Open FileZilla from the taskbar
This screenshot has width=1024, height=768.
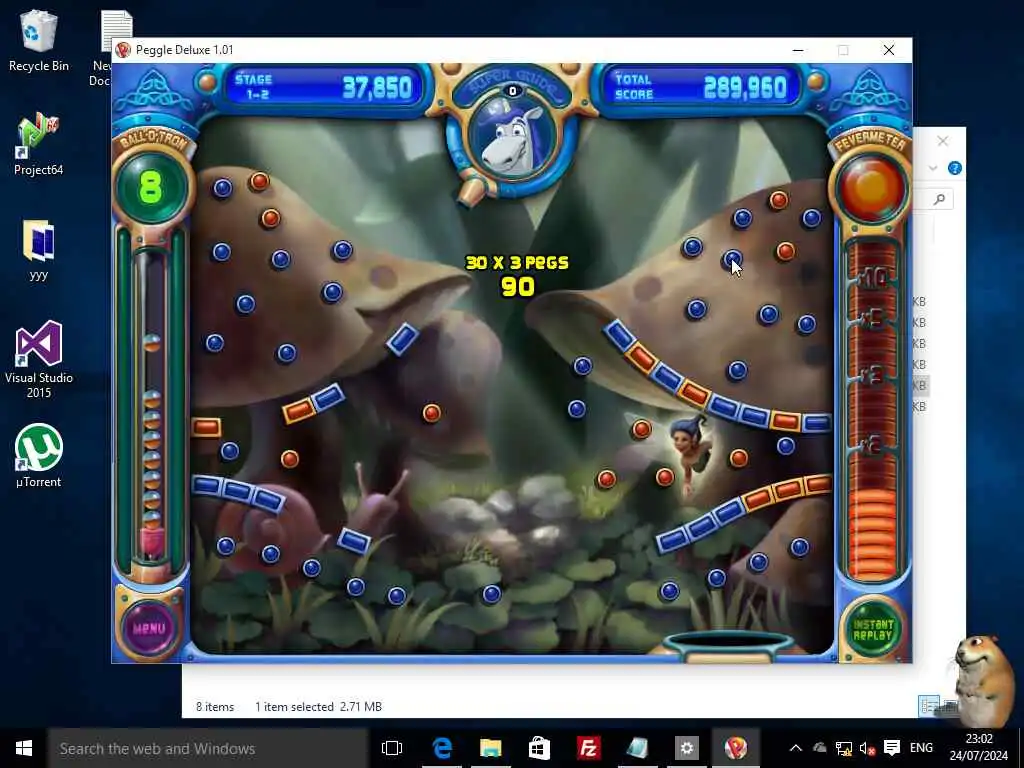tap(588, 748)
